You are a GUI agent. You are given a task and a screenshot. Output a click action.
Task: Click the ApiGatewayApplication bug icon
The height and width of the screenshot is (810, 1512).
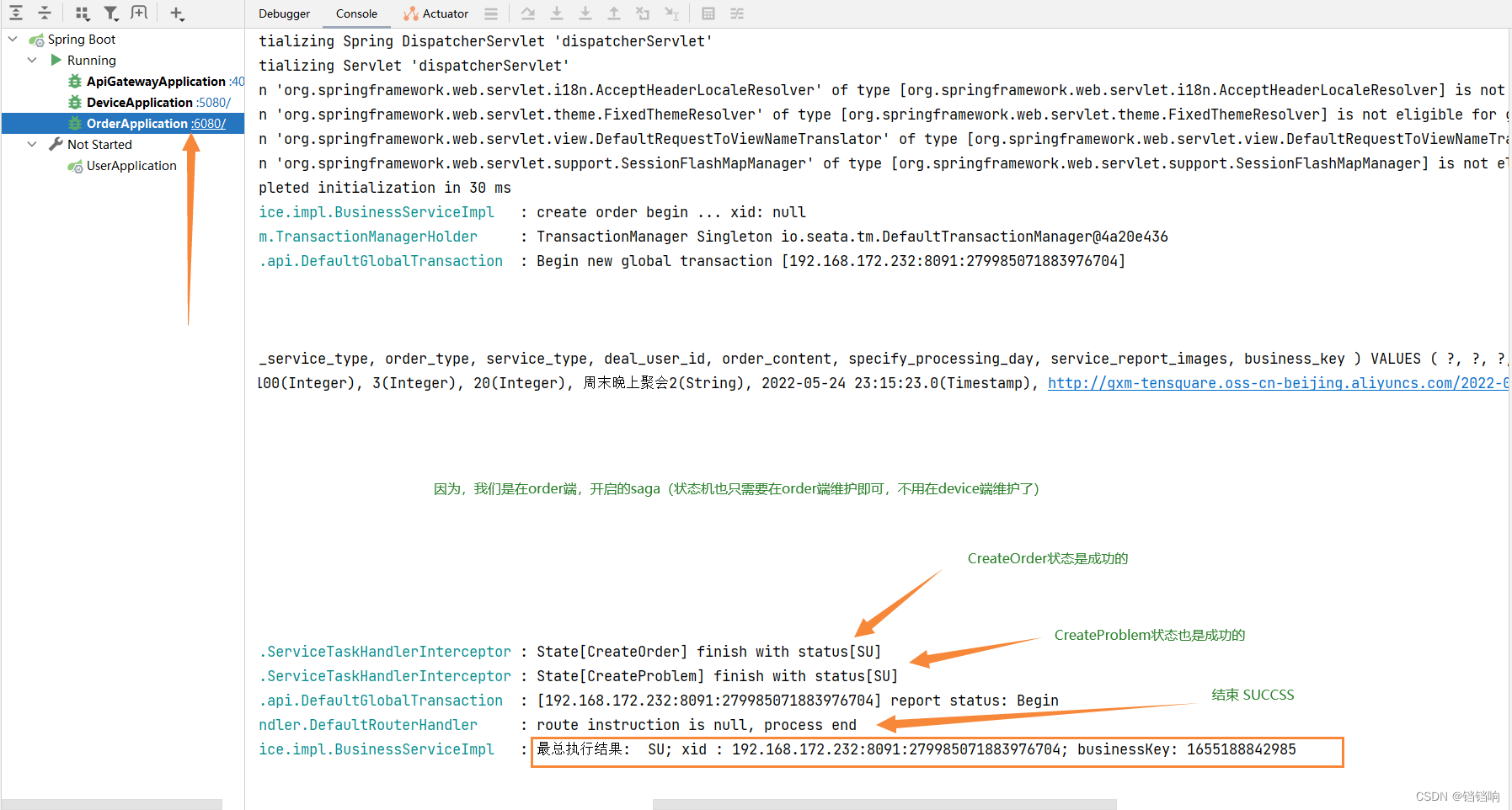click(75, 81)
